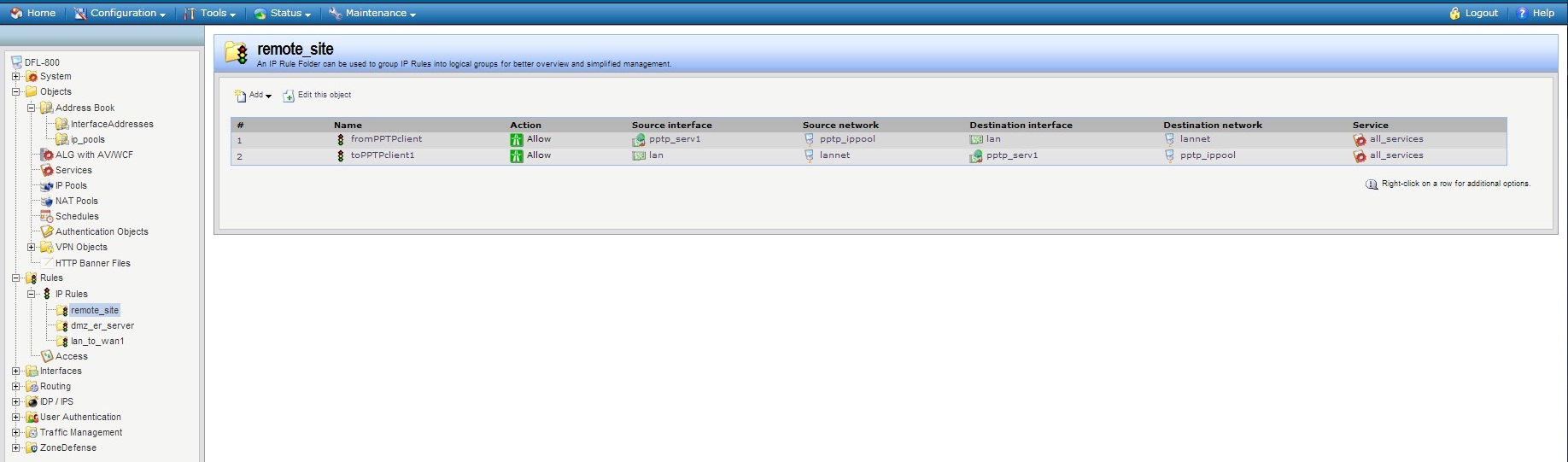The width and height of the screenshot is (1568, 462).
Task: Open the Status dropdown menu
Action: (282, 13)
